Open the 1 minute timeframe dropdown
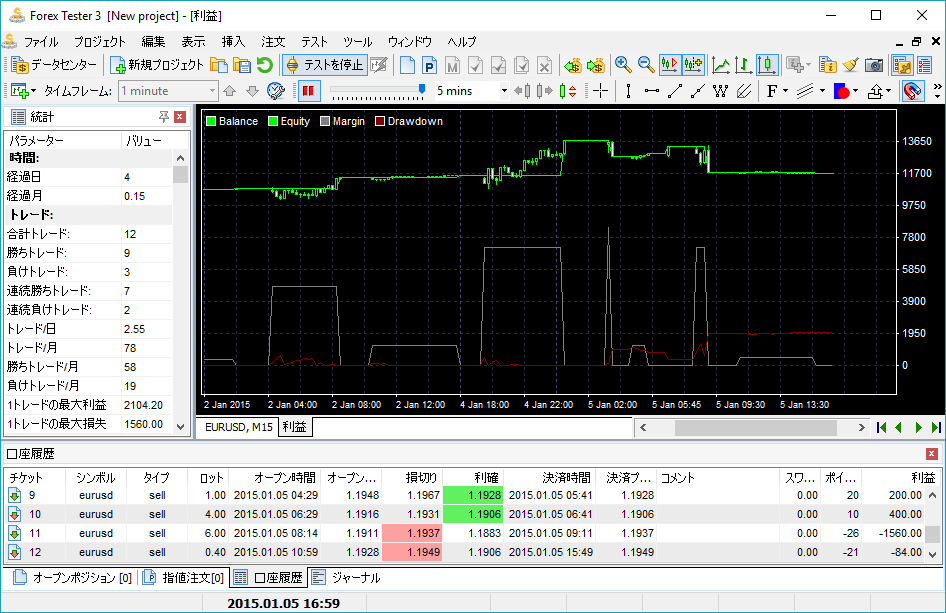Screen dimensions: 946x613 211,91
